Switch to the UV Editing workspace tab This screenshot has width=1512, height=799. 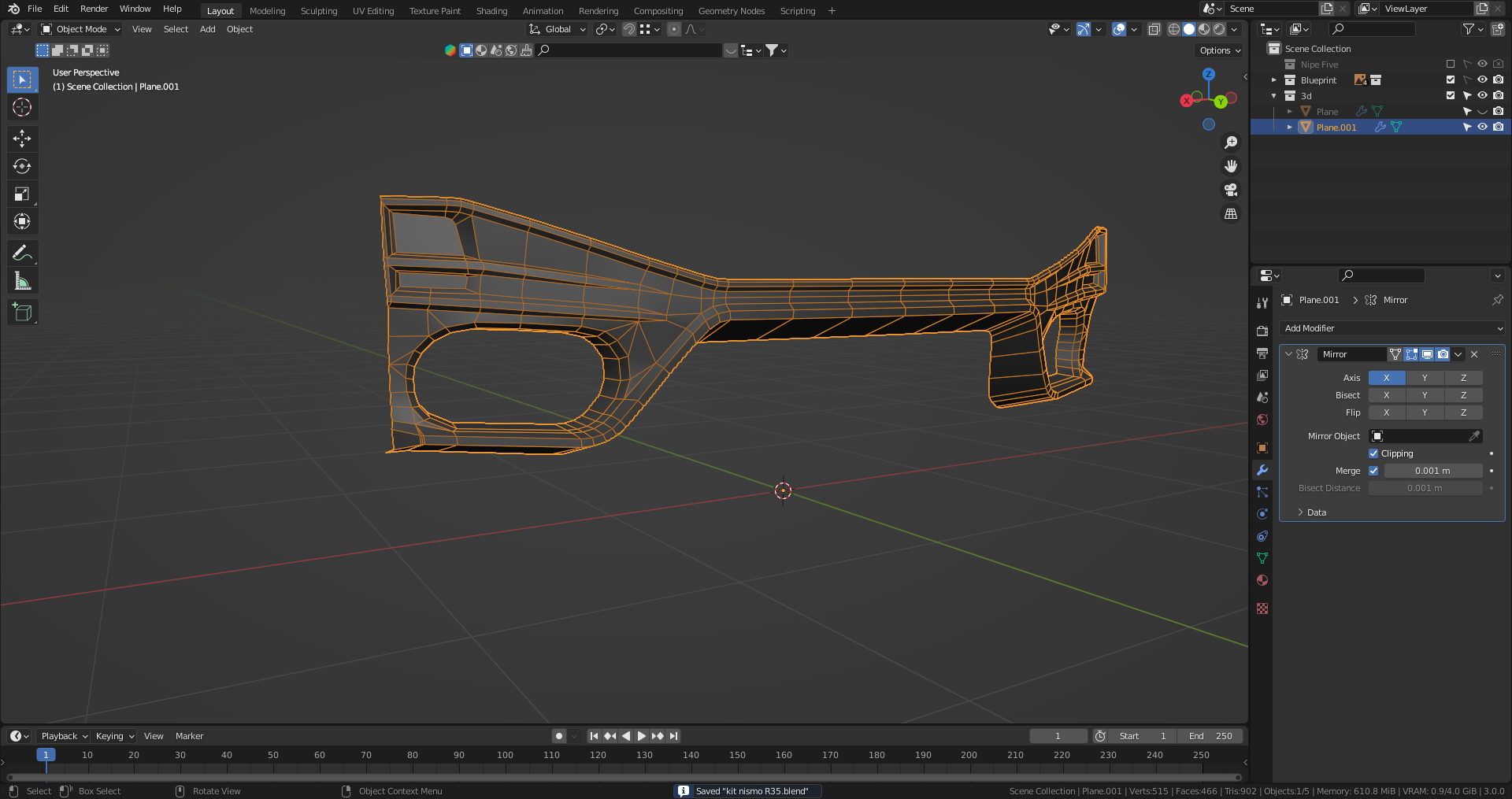[x=373, y=11]
